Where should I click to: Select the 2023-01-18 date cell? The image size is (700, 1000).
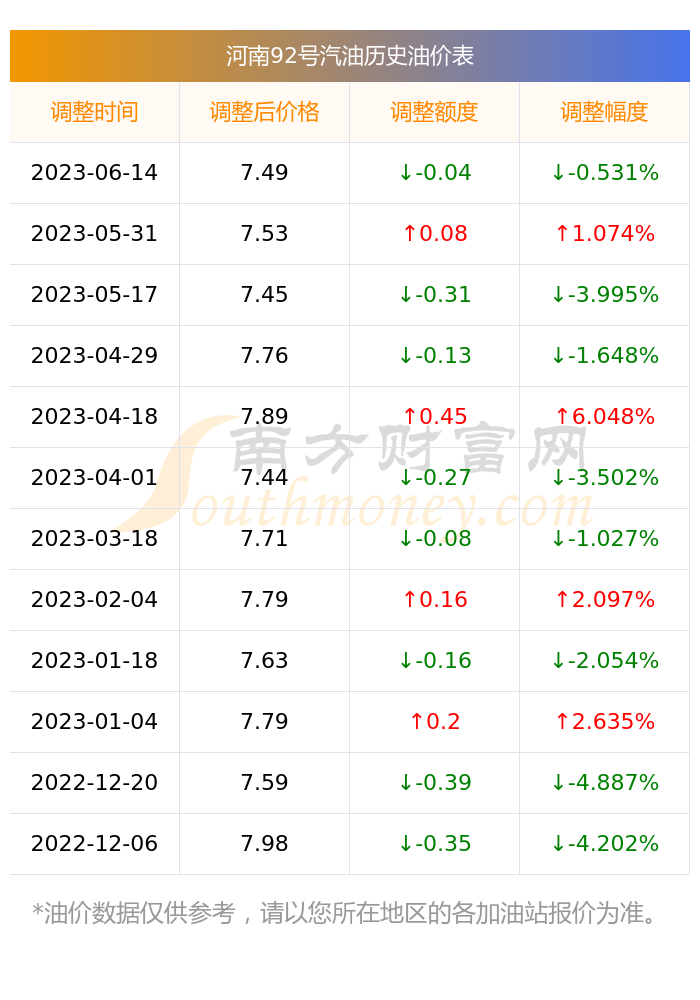click(94, 661)
